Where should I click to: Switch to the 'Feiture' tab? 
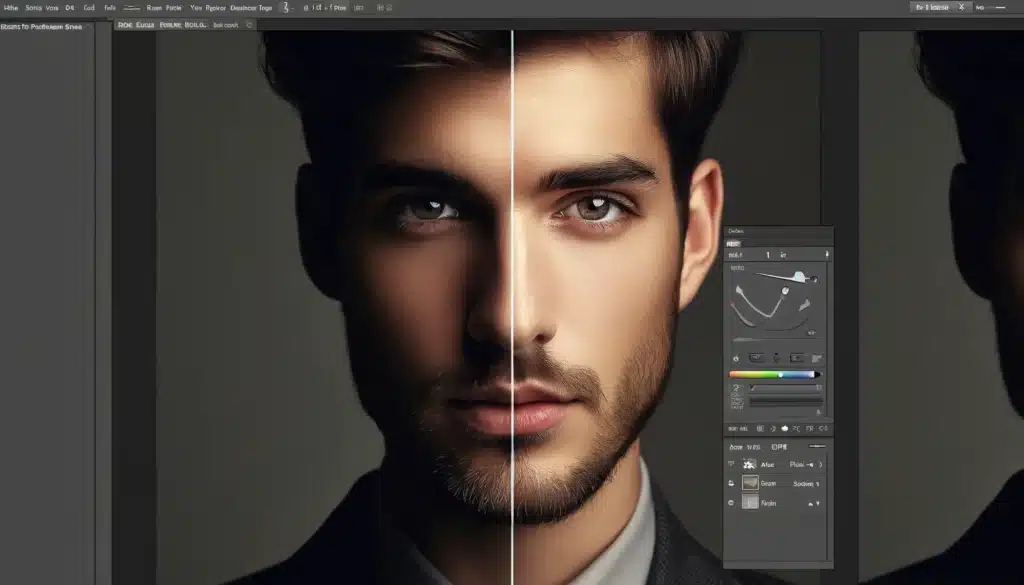click(x=170, y=25)
